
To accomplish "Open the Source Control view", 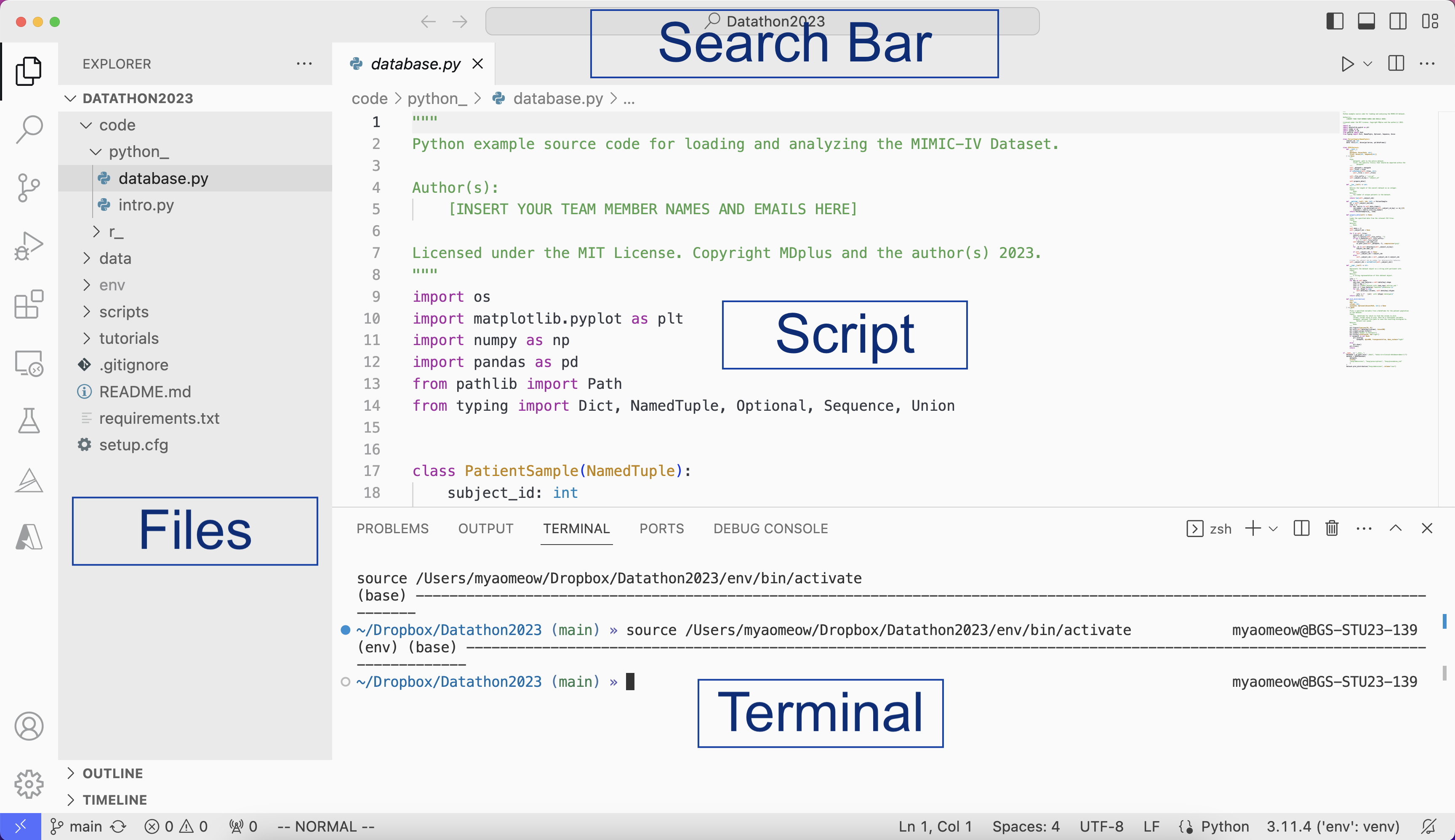I will pyautogui.click(x=28, y=188).
